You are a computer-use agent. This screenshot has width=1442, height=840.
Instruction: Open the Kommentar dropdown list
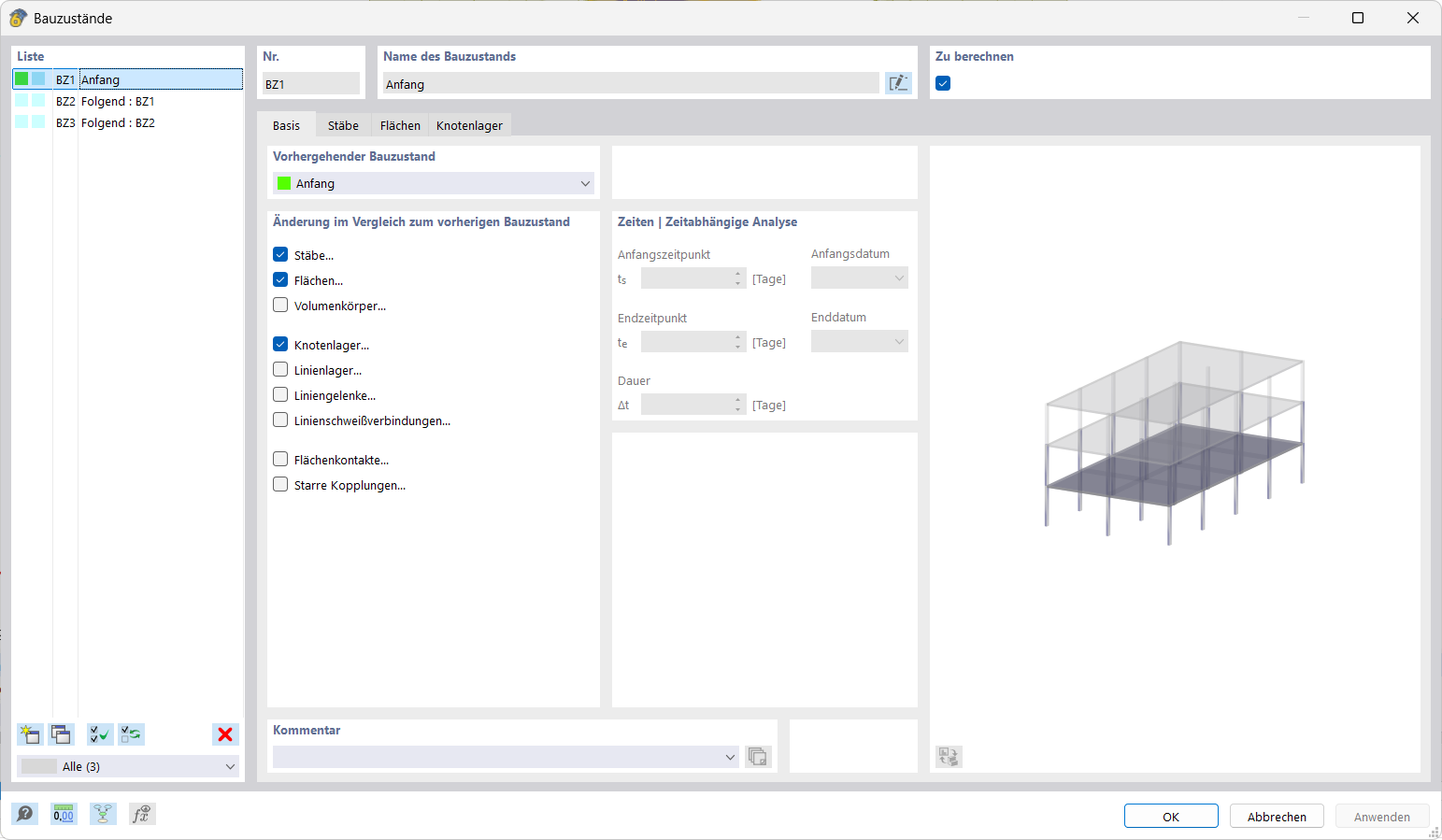[x=730, y=757]
